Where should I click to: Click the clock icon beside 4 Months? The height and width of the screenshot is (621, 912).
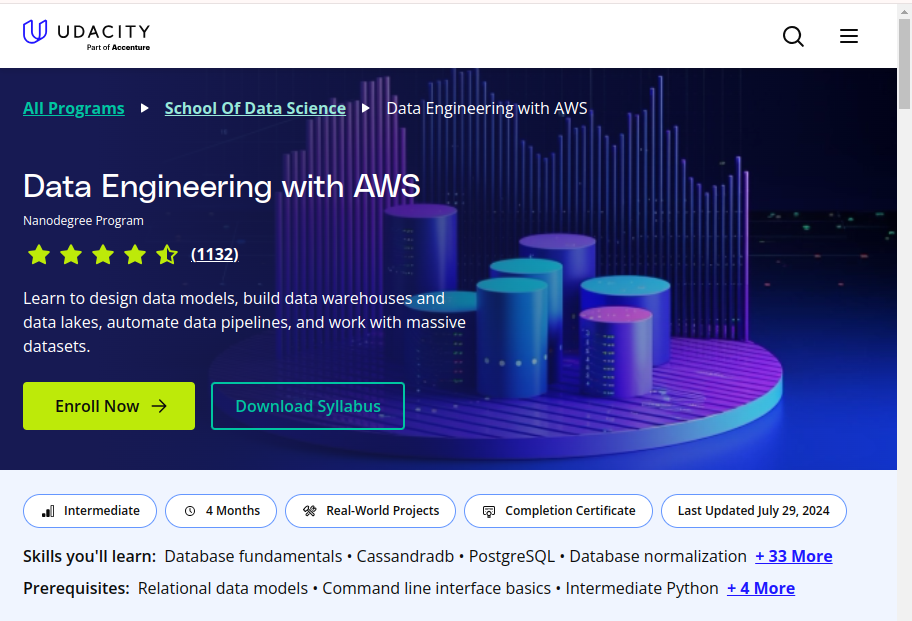190,510
